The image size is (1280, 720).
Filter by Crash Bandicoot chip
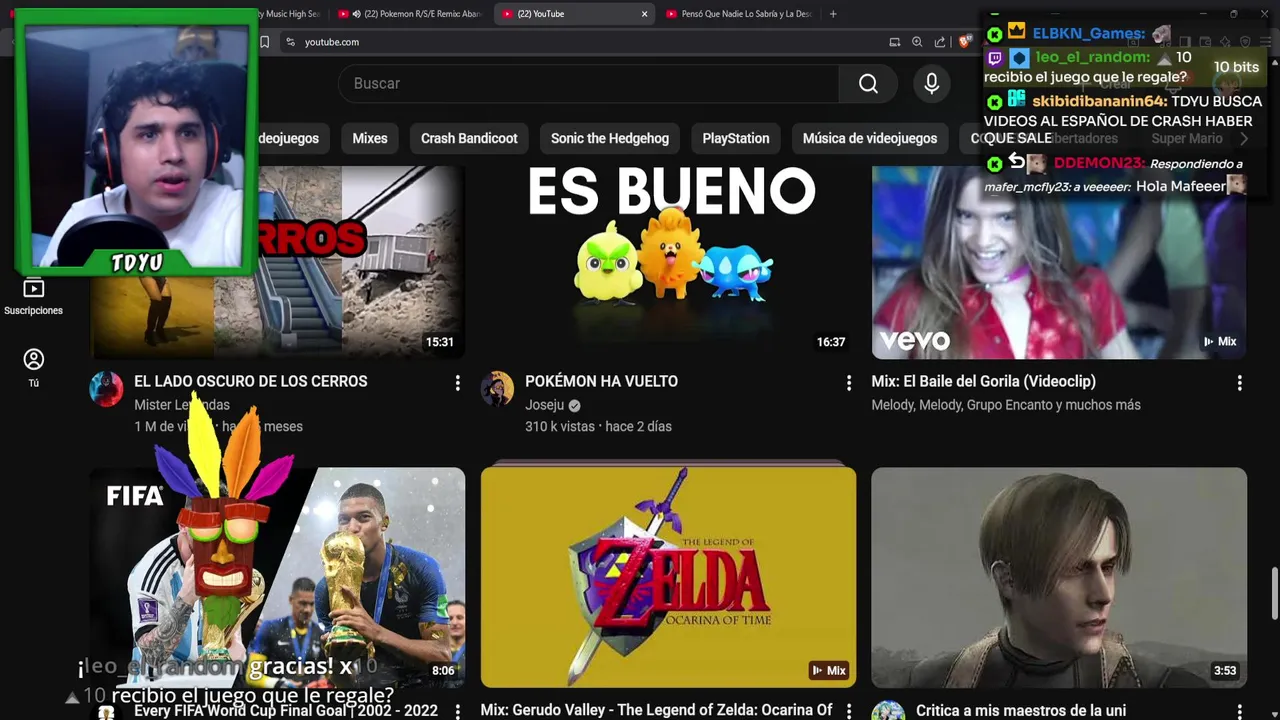(x=469, y=138)
